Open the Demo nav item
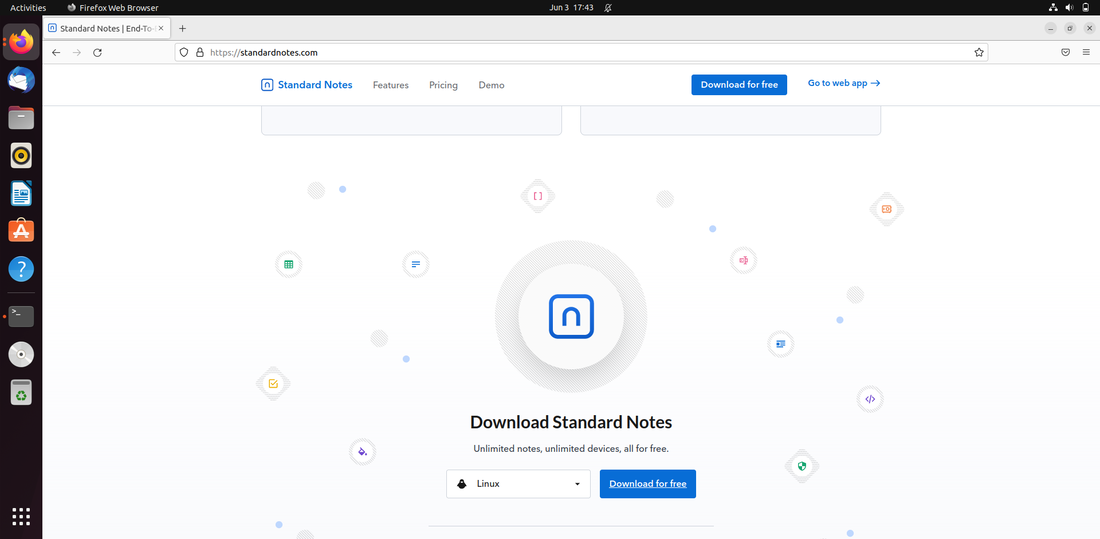The image size is (1100, 539). [491, 85]
